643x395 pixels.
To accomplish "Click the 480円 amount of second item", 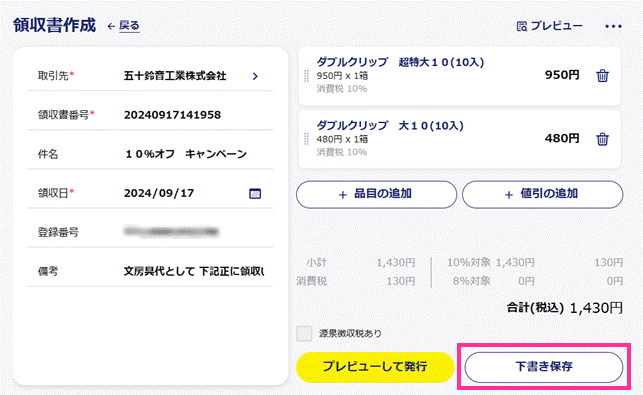I will [x=562, y=139].
